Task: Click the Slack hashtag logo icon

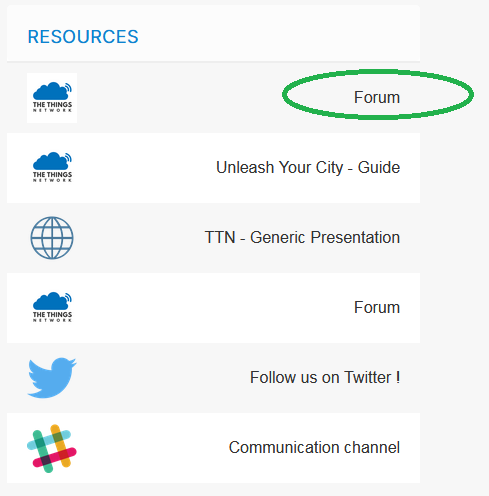Action: click(x=52, y=448)
